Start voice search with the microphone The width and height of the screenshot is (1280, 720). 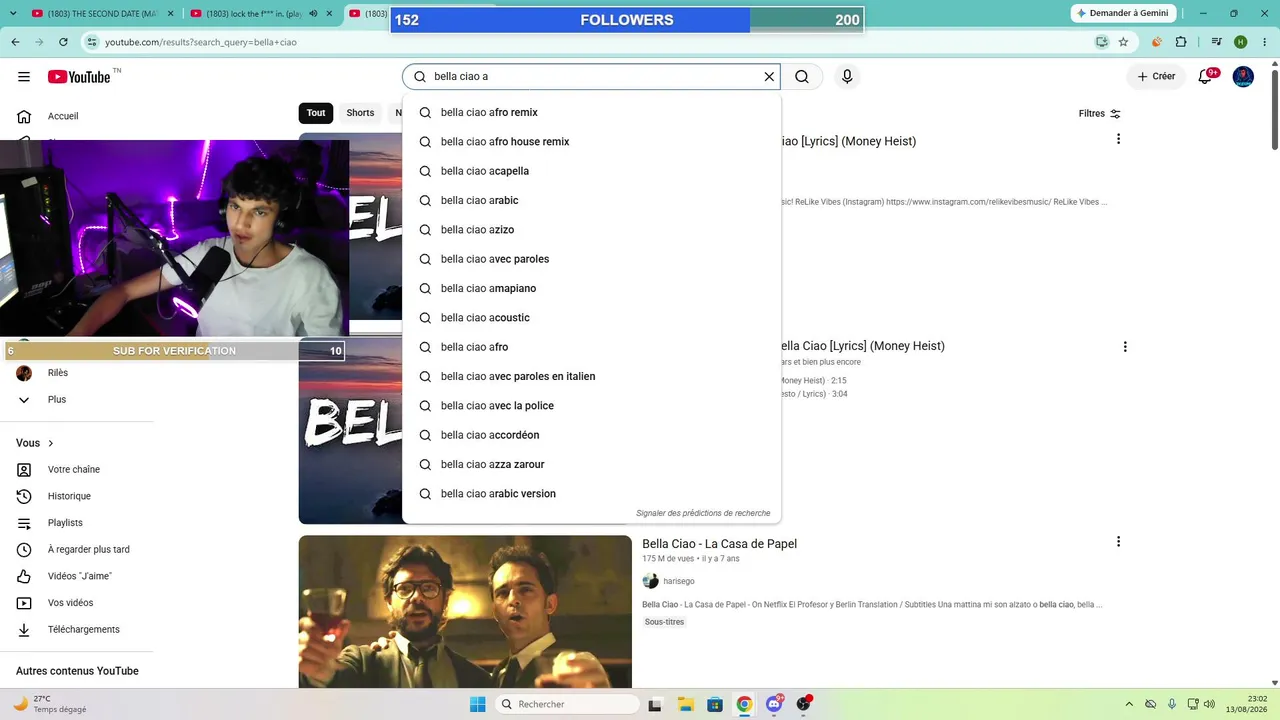847,77
